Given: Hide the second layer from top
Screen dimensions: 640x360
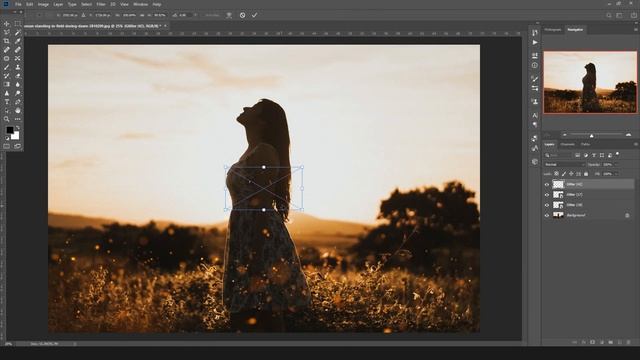Looking at the screenshot, I should [x=547, y=195].
